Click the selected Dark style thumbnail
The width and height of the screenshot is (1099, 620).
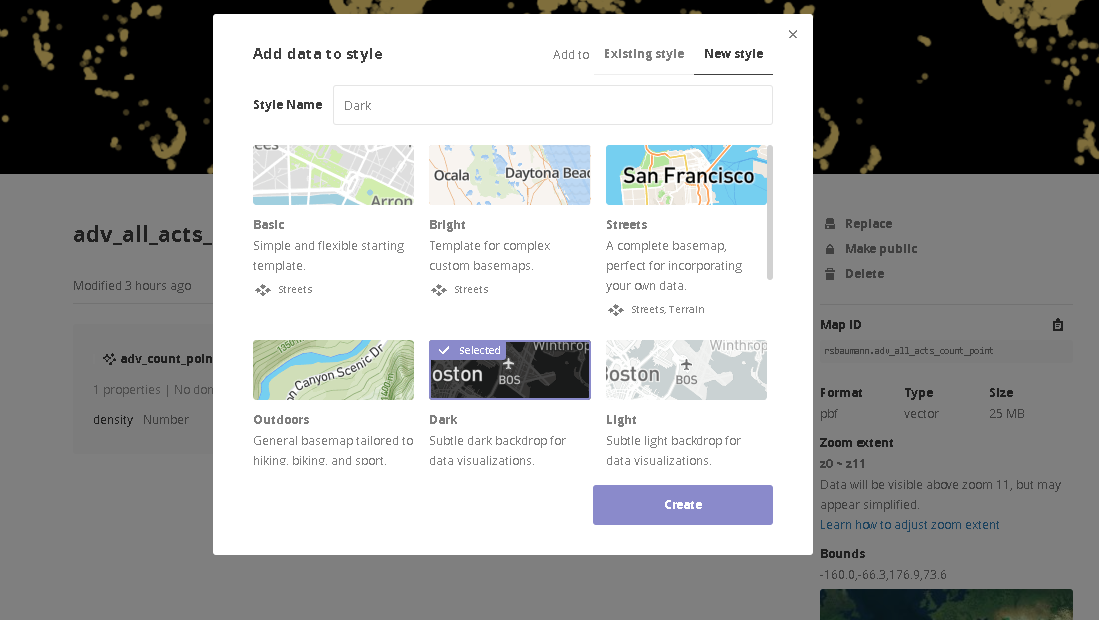[x=510, y=370]
